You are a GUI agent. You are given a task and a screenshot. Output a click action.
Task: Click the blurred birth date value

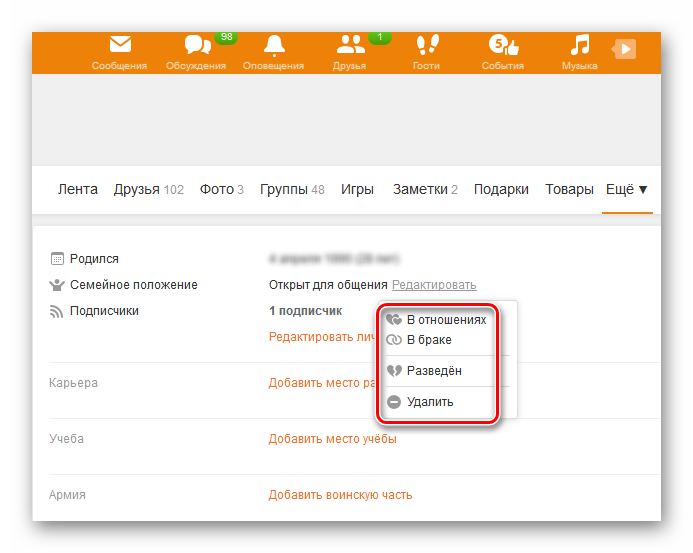point(334,259)
